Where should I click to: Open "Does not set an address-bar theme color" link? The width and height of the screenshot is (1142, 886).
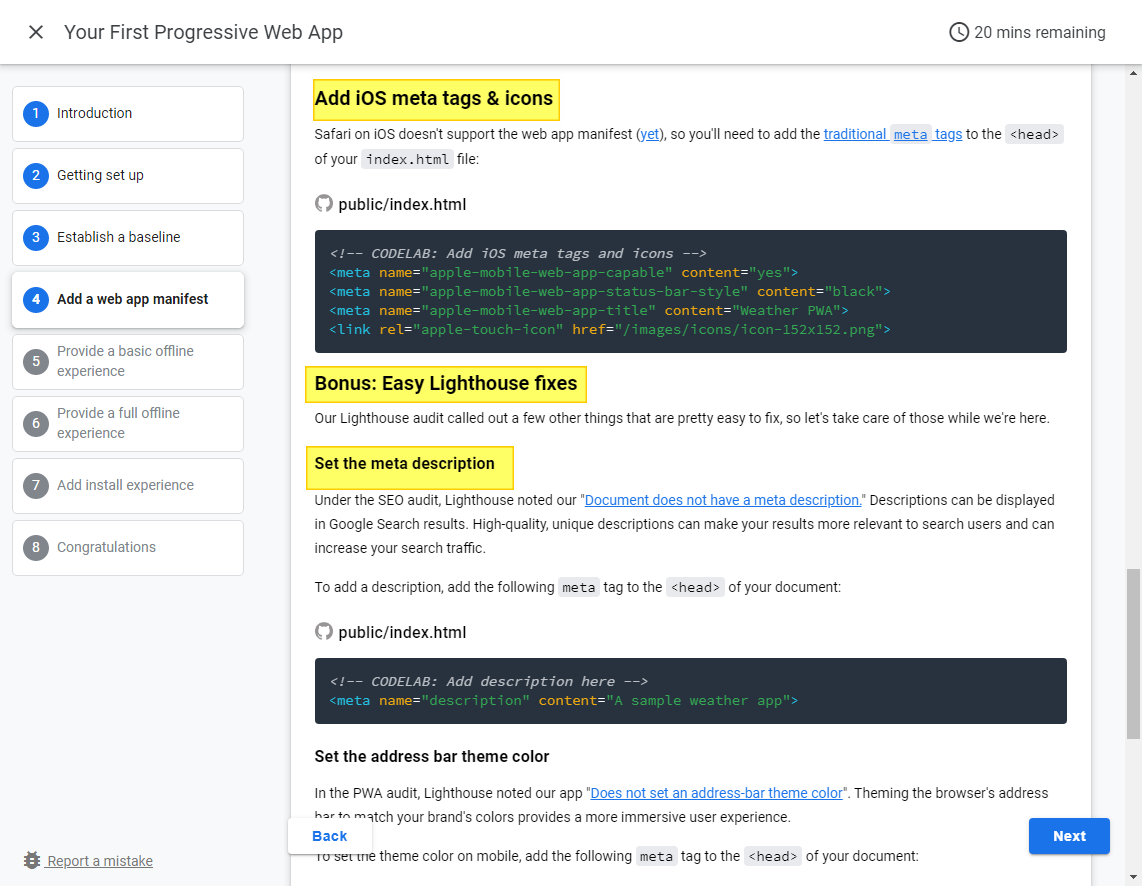tap(716, 793)
